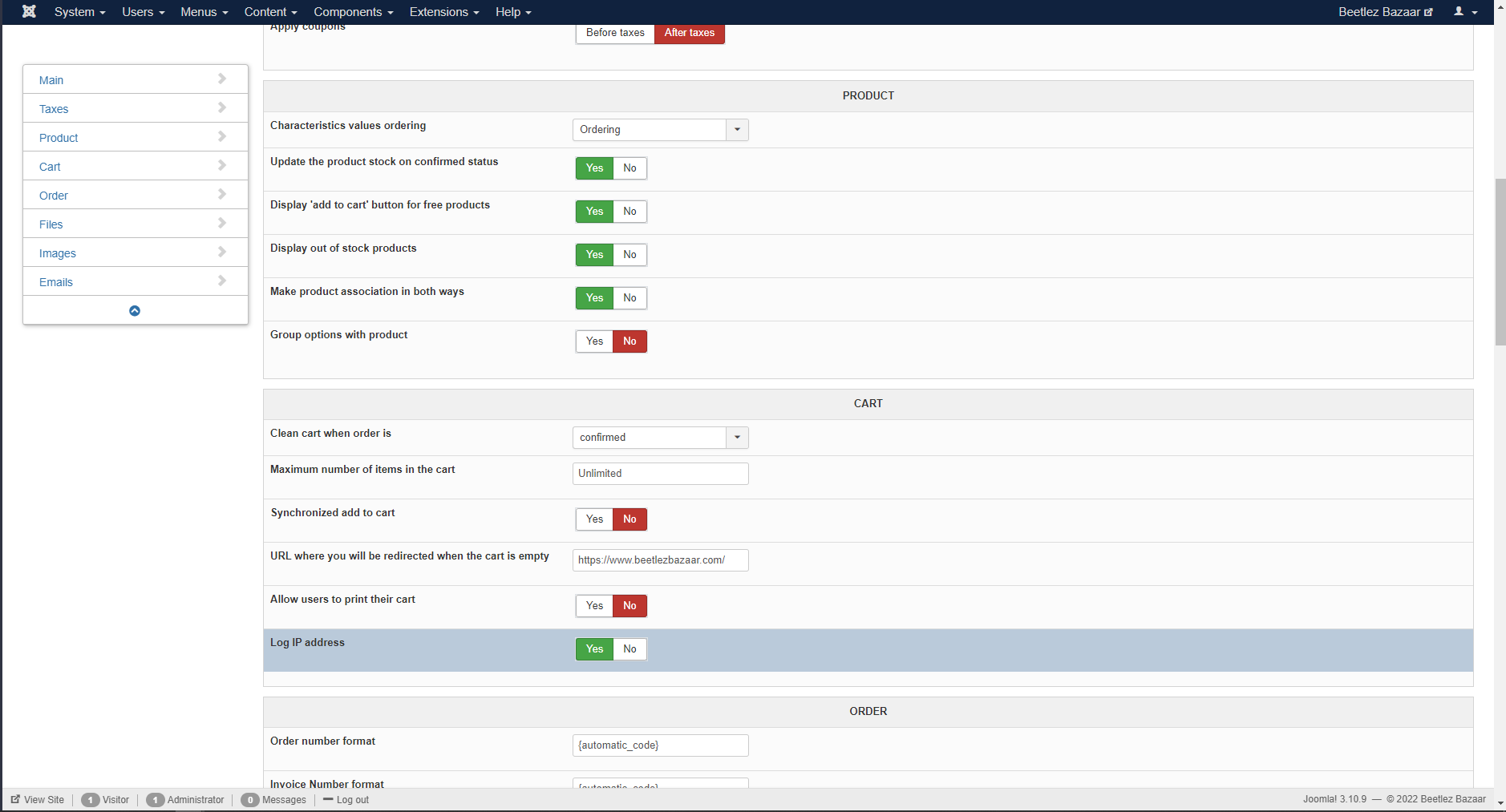Click the chevron arrow in the Taxes row
The width and height of the screenshot is (1506, 812).
point(222,107)
